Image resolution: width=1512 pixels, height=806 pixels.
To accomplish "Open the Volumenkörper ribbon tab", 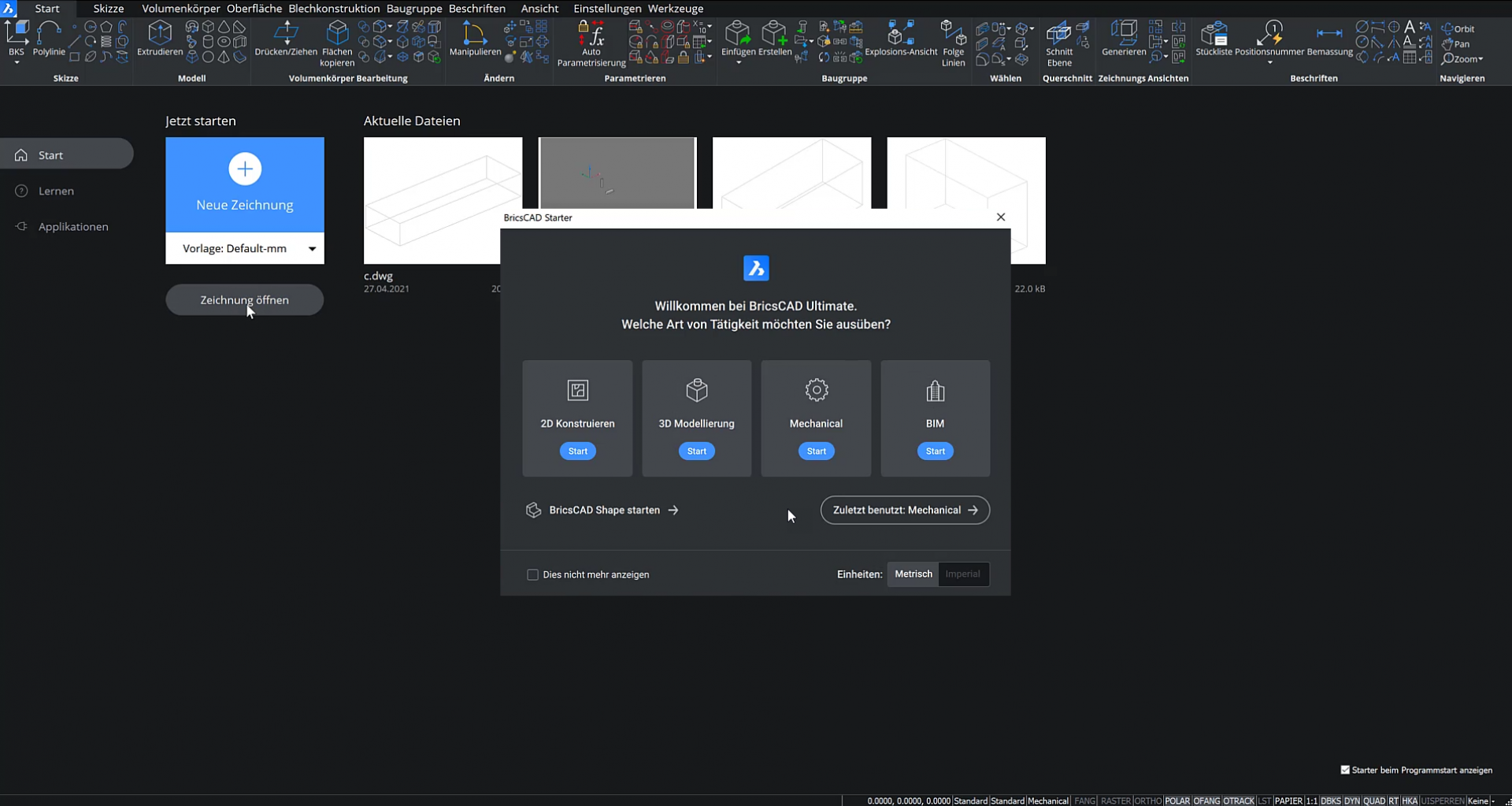I will [x=180, y=9].
